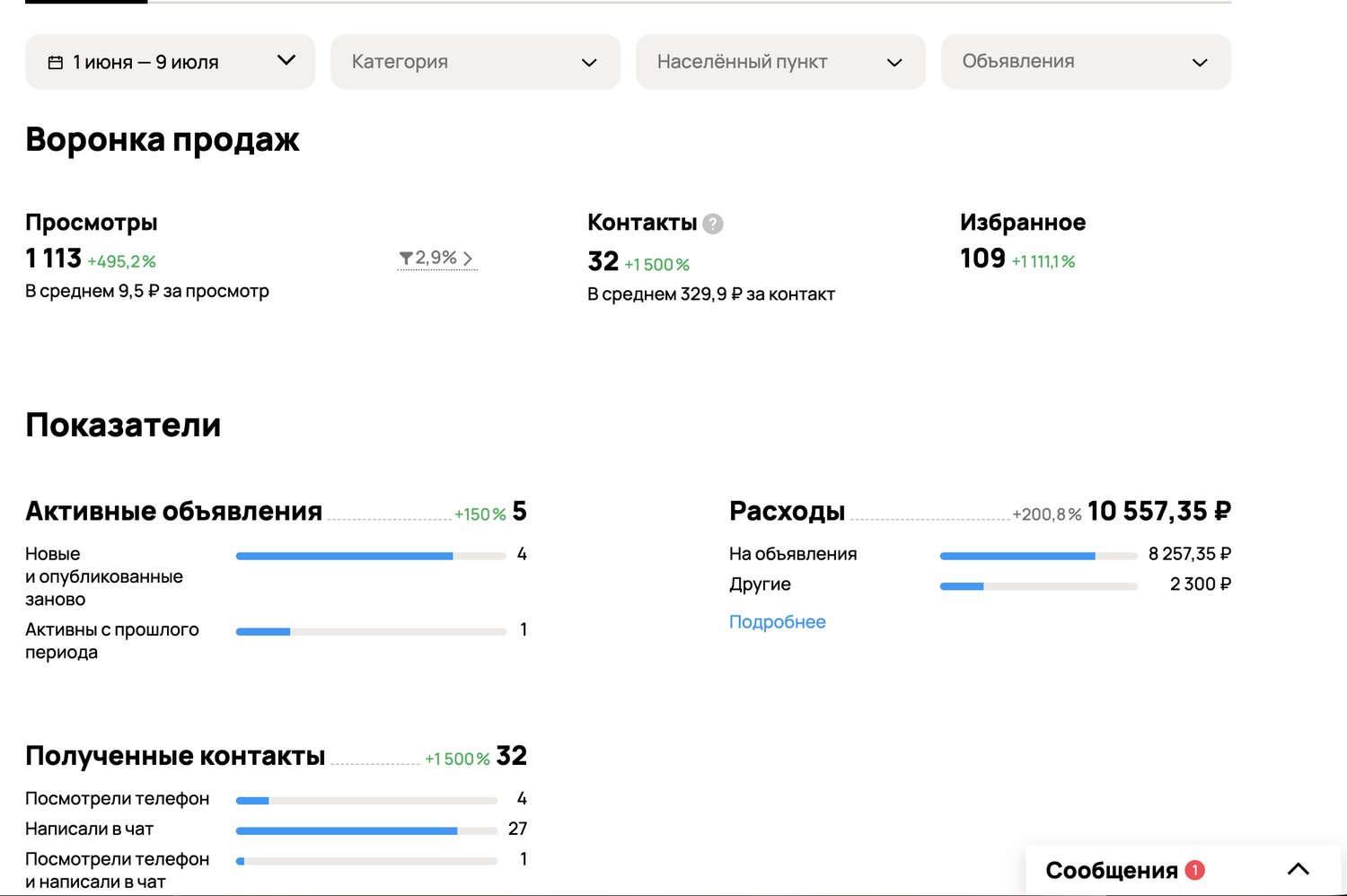
Task: Click the Избранное heading
Action: pos(1023,223)
